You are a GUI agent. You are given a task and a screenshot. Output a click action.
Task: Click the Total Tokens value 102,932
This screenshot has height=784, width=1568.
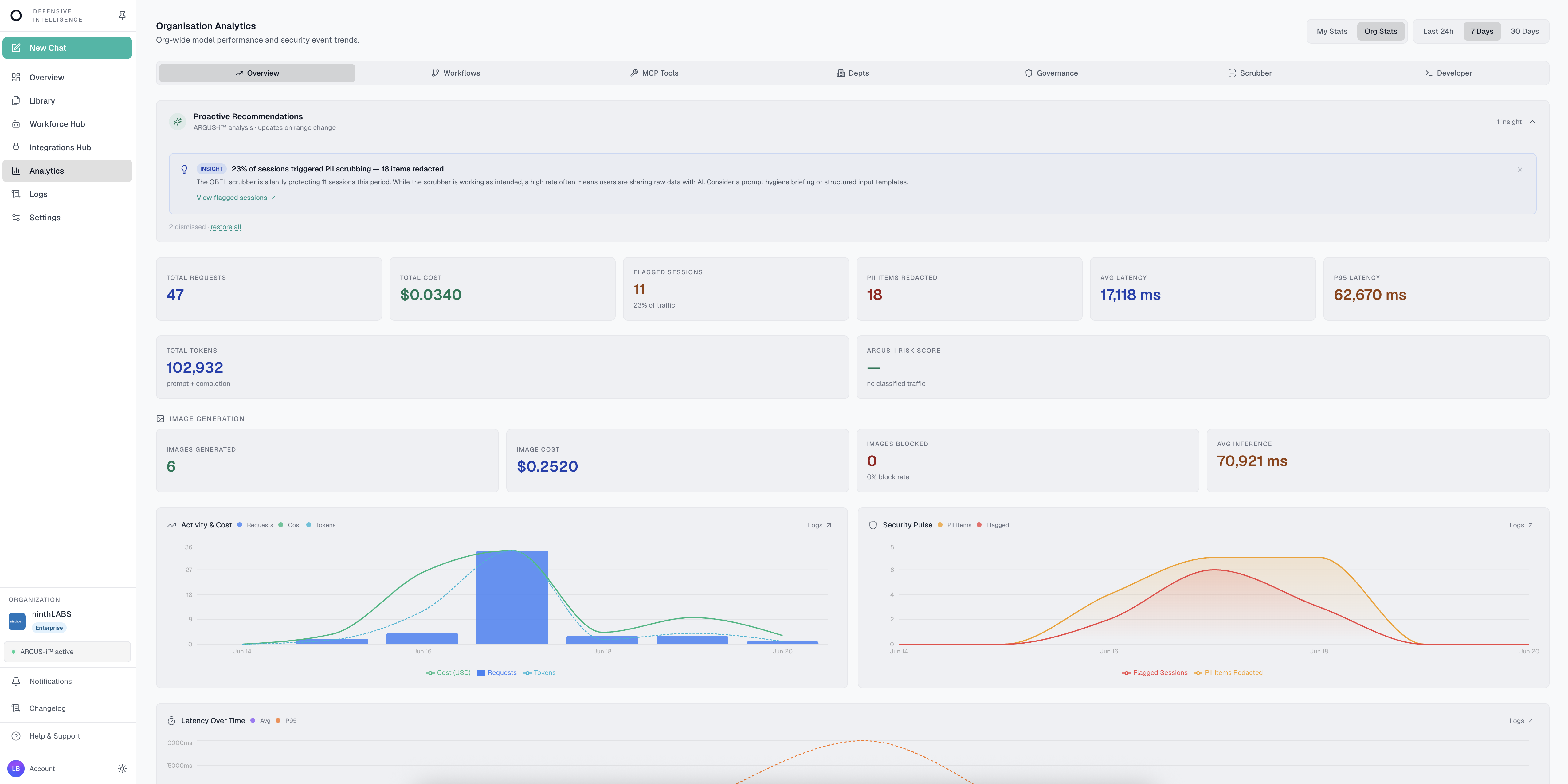point(195,368)
